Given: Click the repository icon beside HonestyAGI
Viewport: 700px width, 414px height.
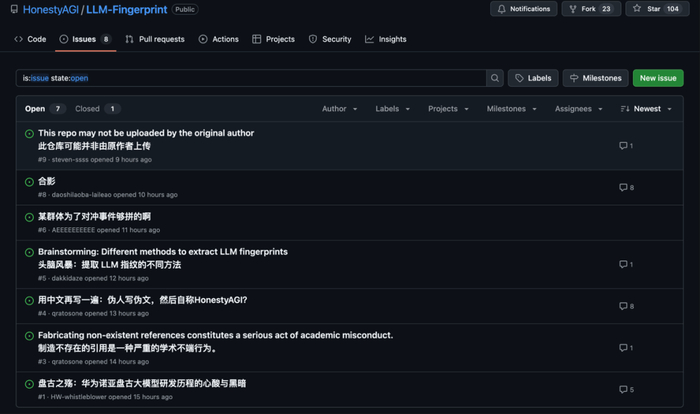Looking at the screenshot, I should pyautogui.click(x=14, y=9).
